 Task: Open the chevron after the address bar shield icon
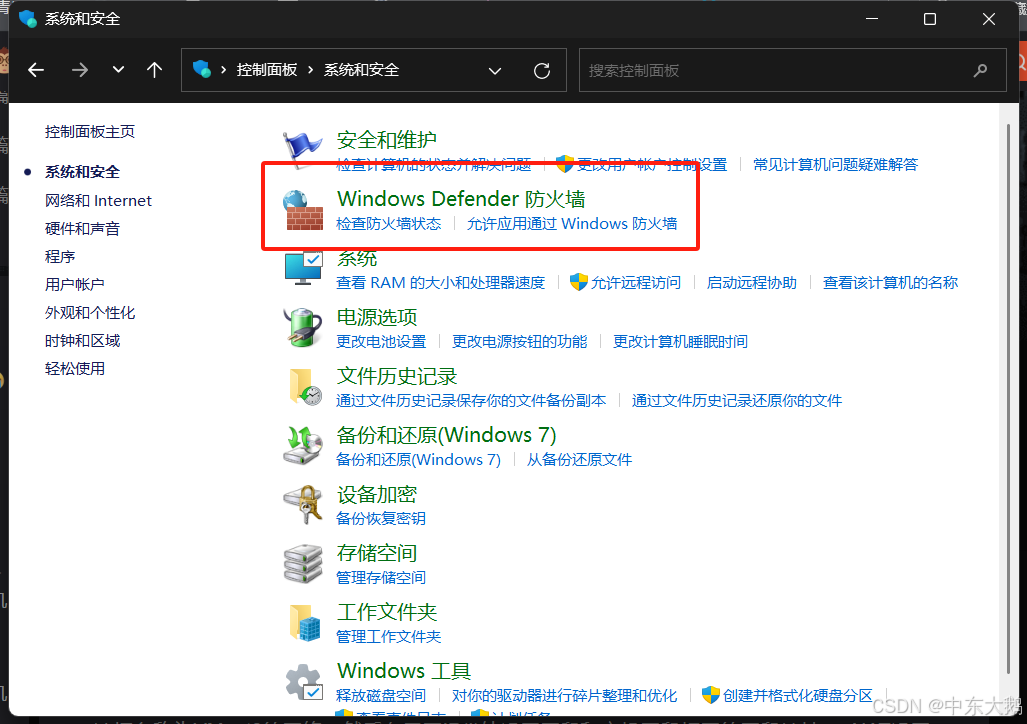[223, 69]
